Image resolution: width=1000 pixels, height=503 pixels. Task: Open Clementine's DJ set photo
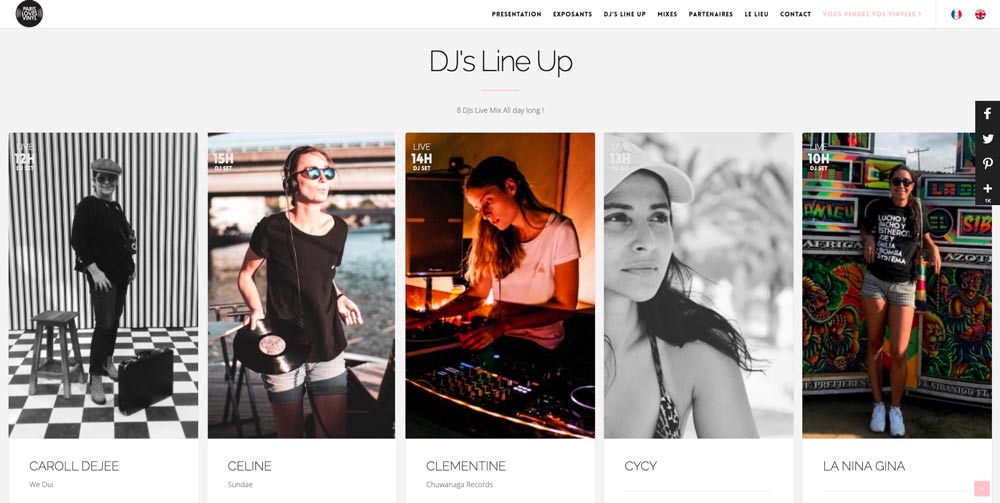(500, 285)
